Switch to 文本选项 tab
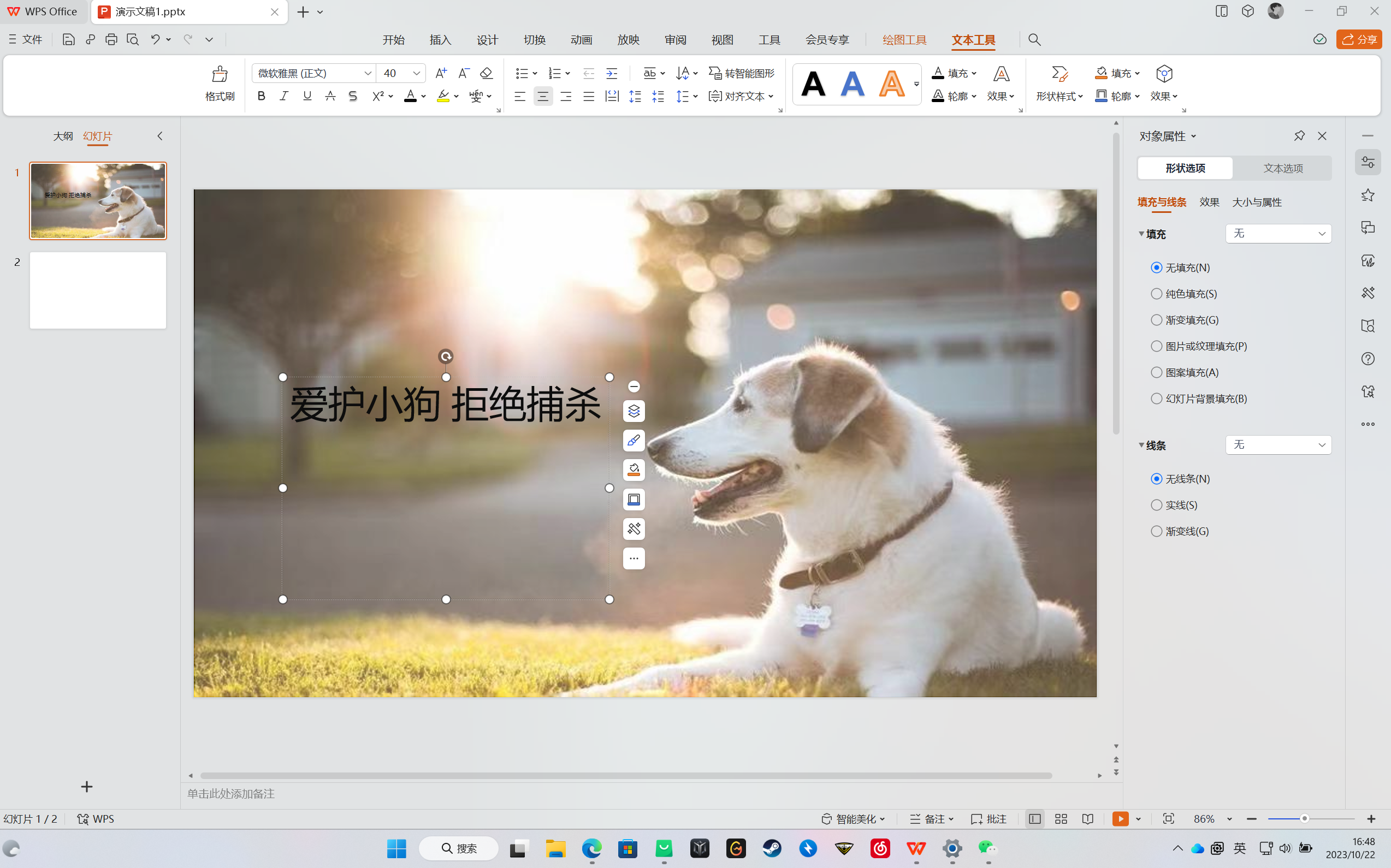Screen dimensions: 1391x868 [1282, 168]
